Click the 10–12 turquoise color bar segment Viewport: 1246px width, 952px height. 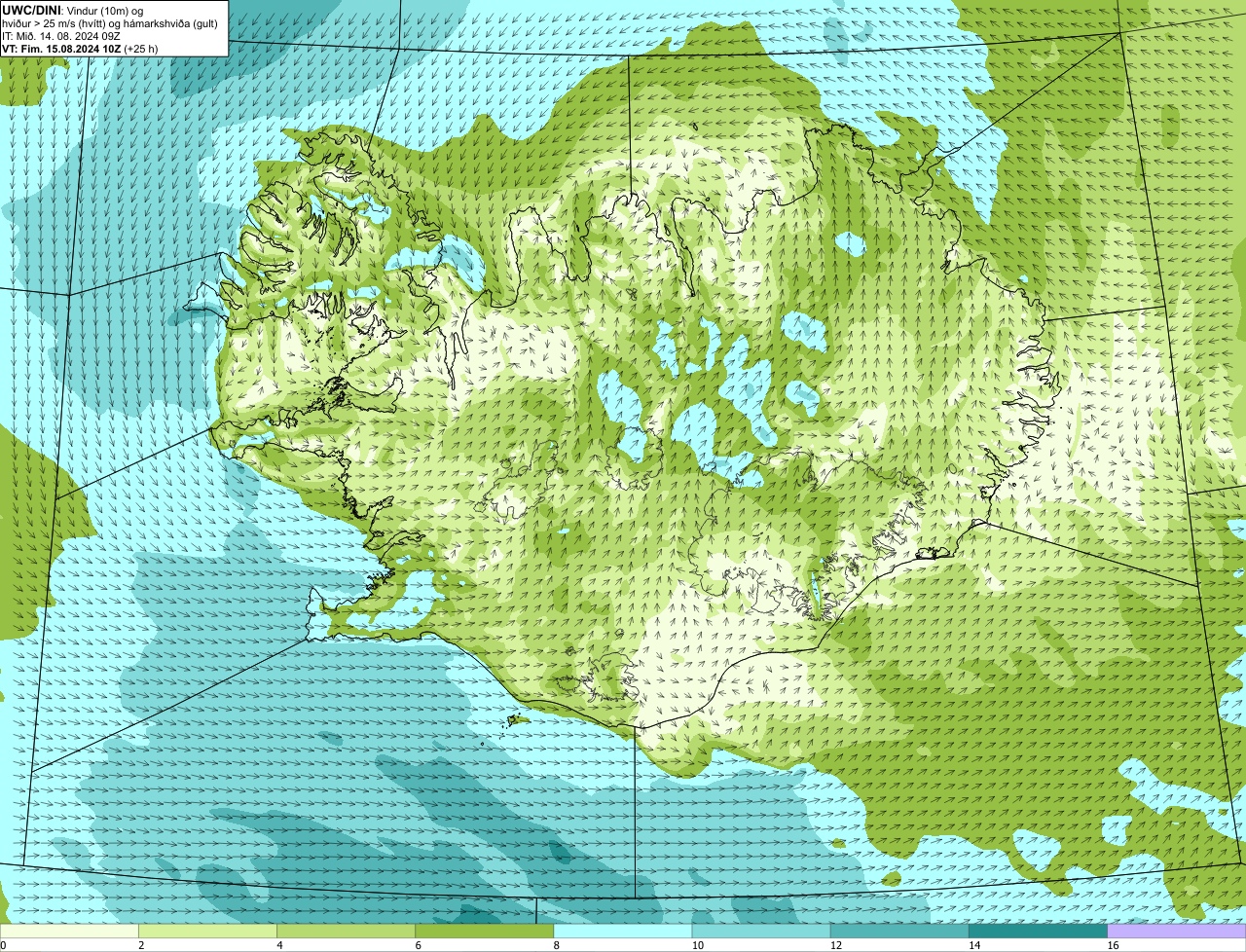click(761, 932)
